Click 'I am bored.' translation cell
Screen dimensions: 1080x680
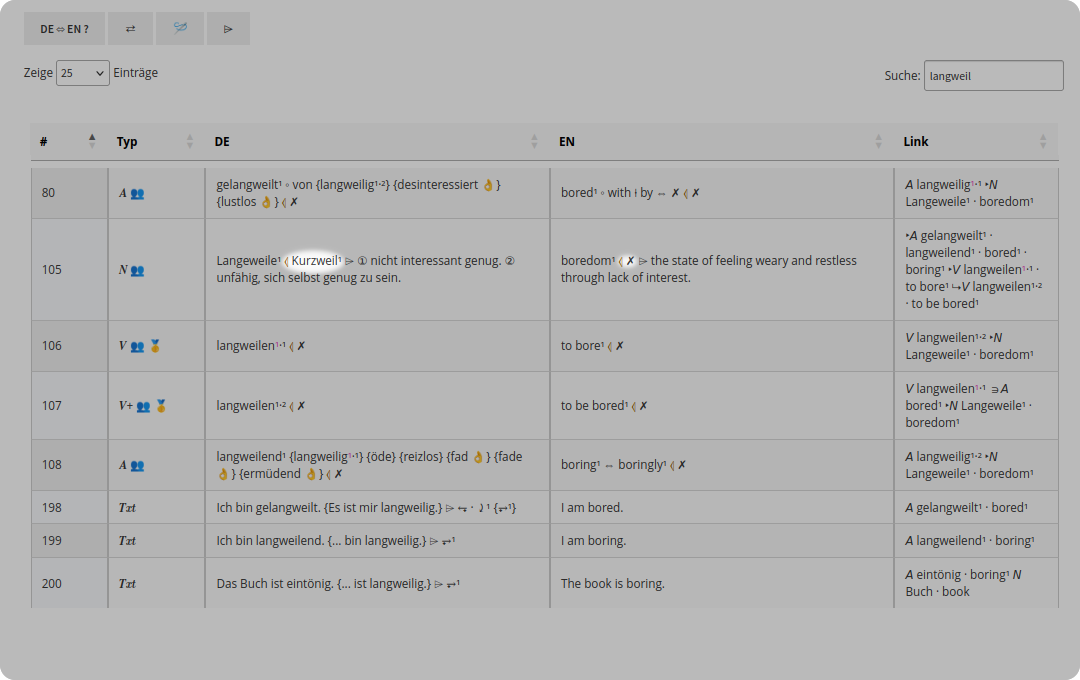tap(722, 508)
